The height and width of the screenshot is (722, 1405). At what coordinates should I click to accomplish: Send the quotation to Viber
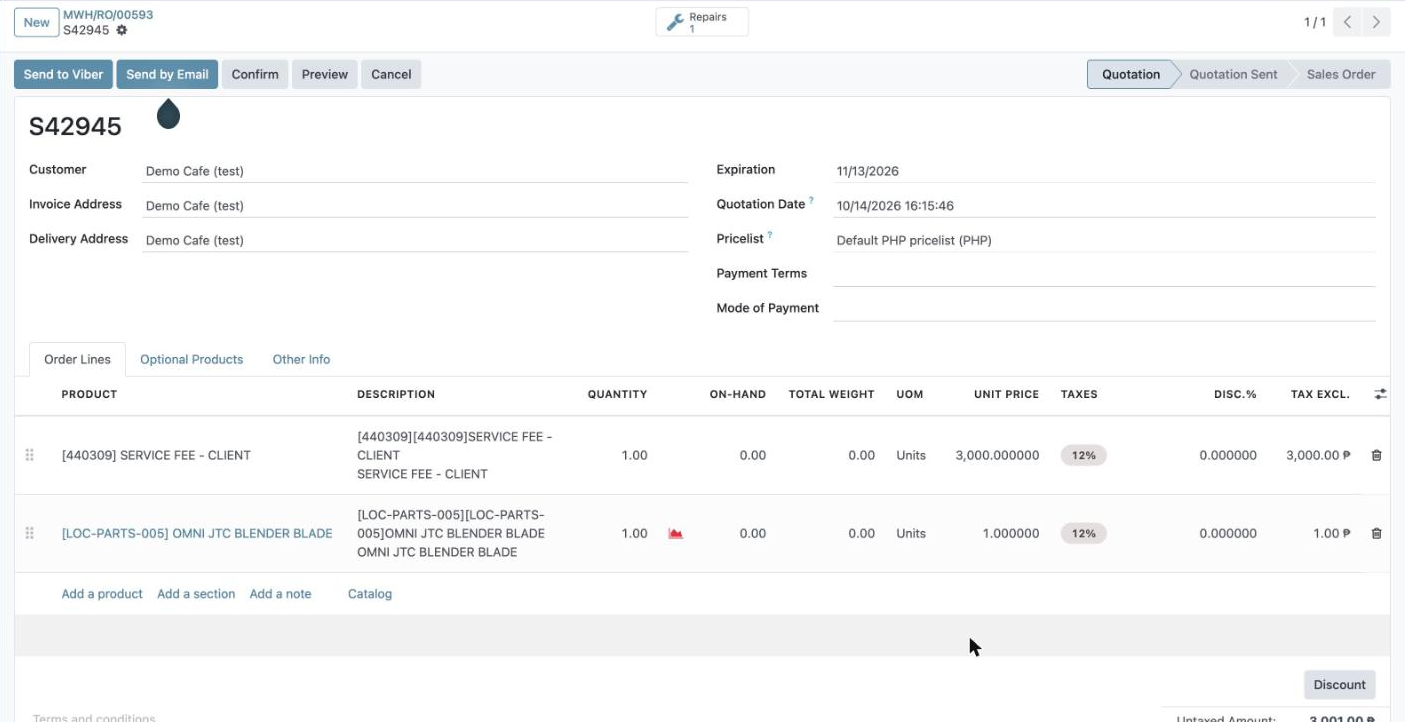tap(63, 74)
